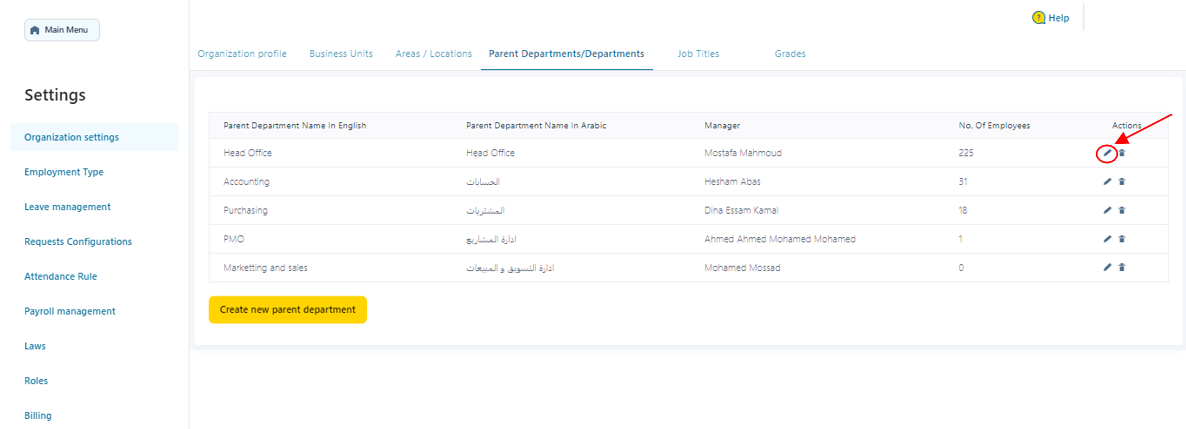
Task: Click the pencil icon for Accounting
Action: (x=1107, y=182)
